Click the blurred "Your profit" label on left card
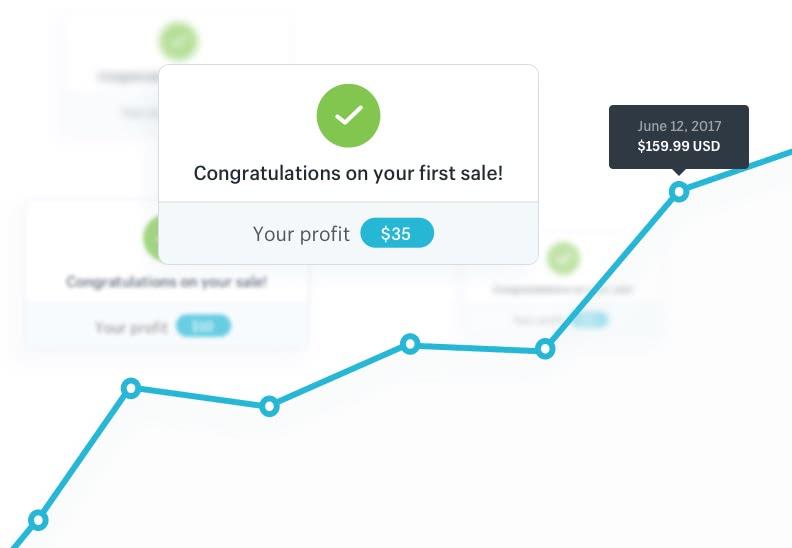 [x=131, y=327]
